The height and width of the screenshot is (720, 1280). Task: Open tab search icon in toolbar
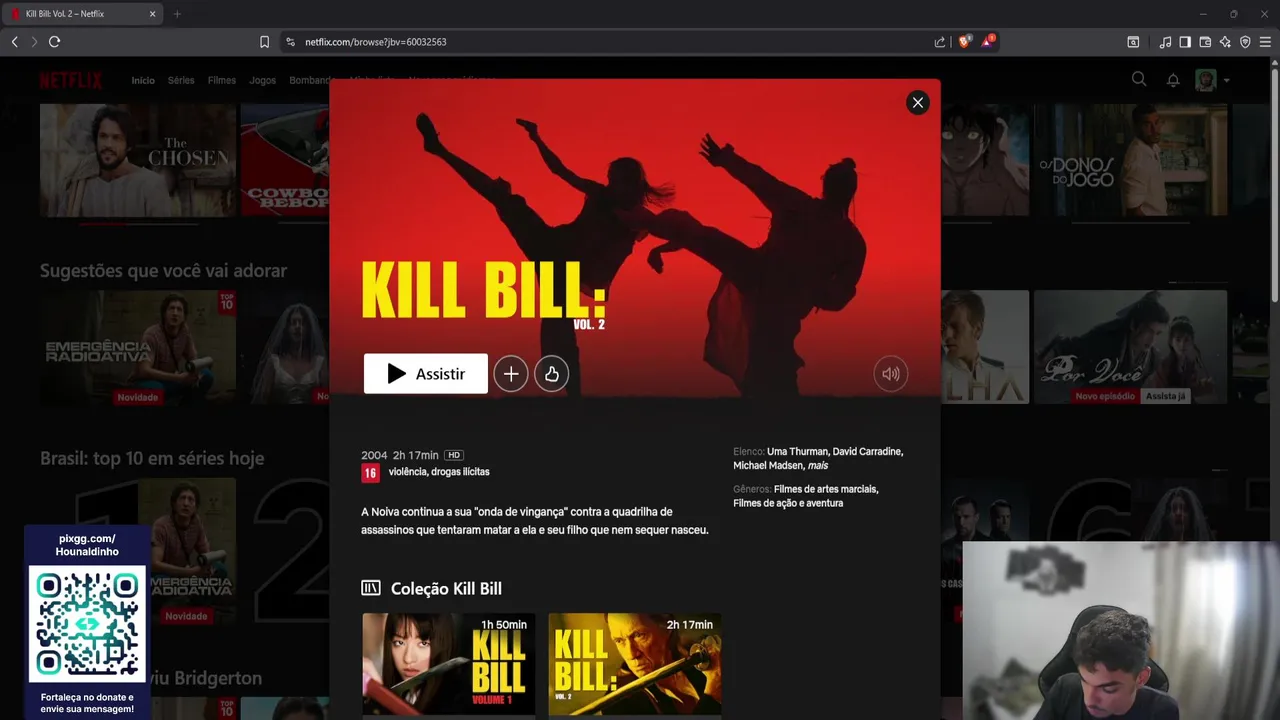pos(1133,42)
